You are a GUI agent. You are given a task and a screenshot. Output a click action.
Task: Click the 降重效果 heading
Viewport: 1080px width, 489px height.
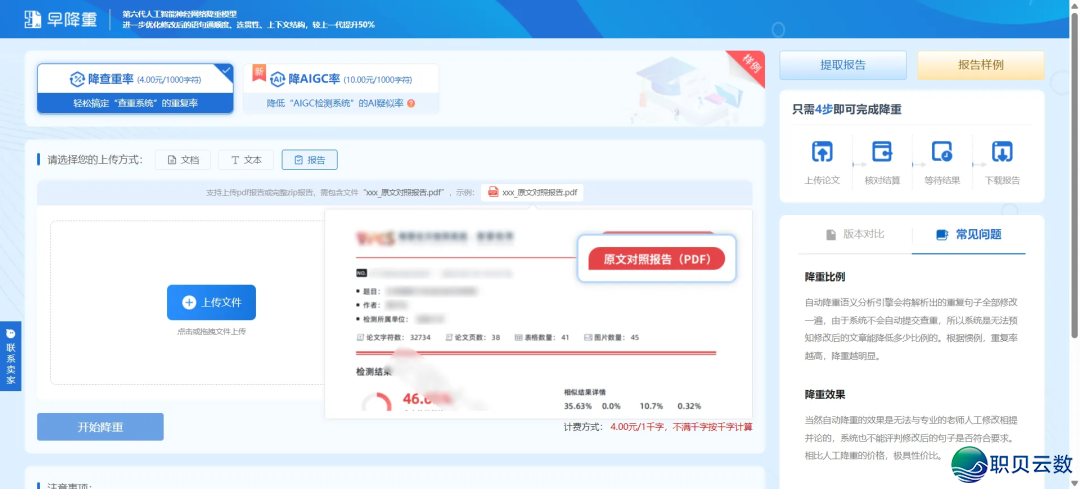[824, 395]
